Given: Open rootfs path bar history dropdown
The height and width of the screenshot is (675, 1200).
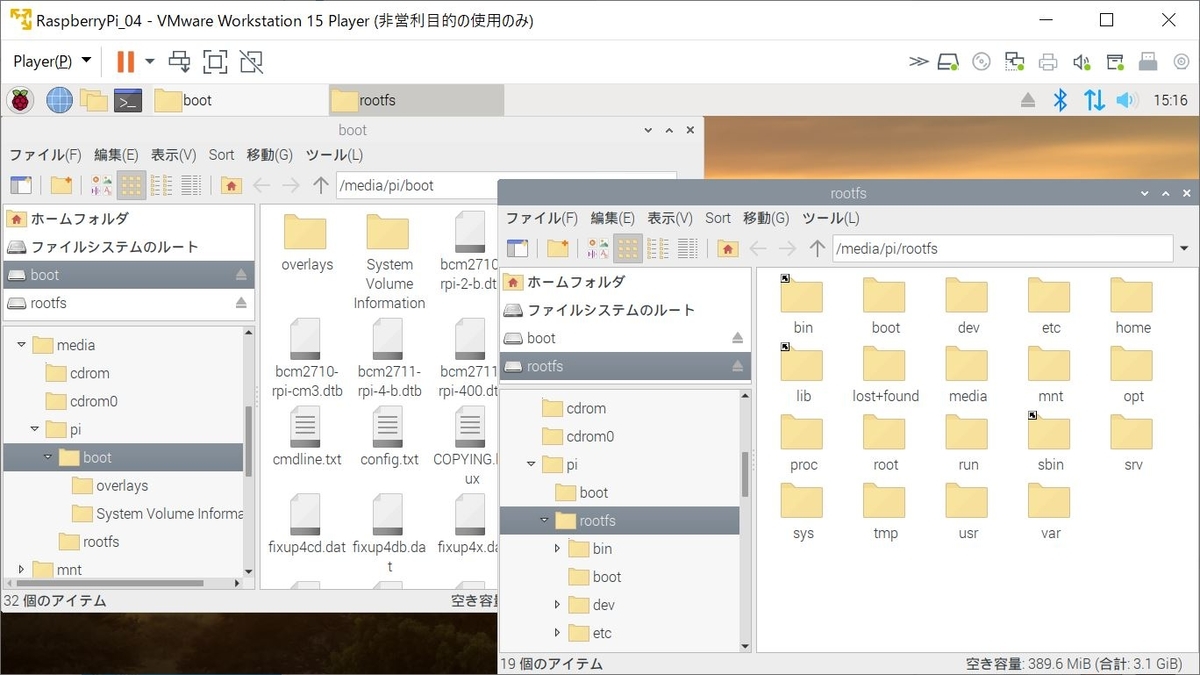Looking at the screenshot, I should [1184, 248].
